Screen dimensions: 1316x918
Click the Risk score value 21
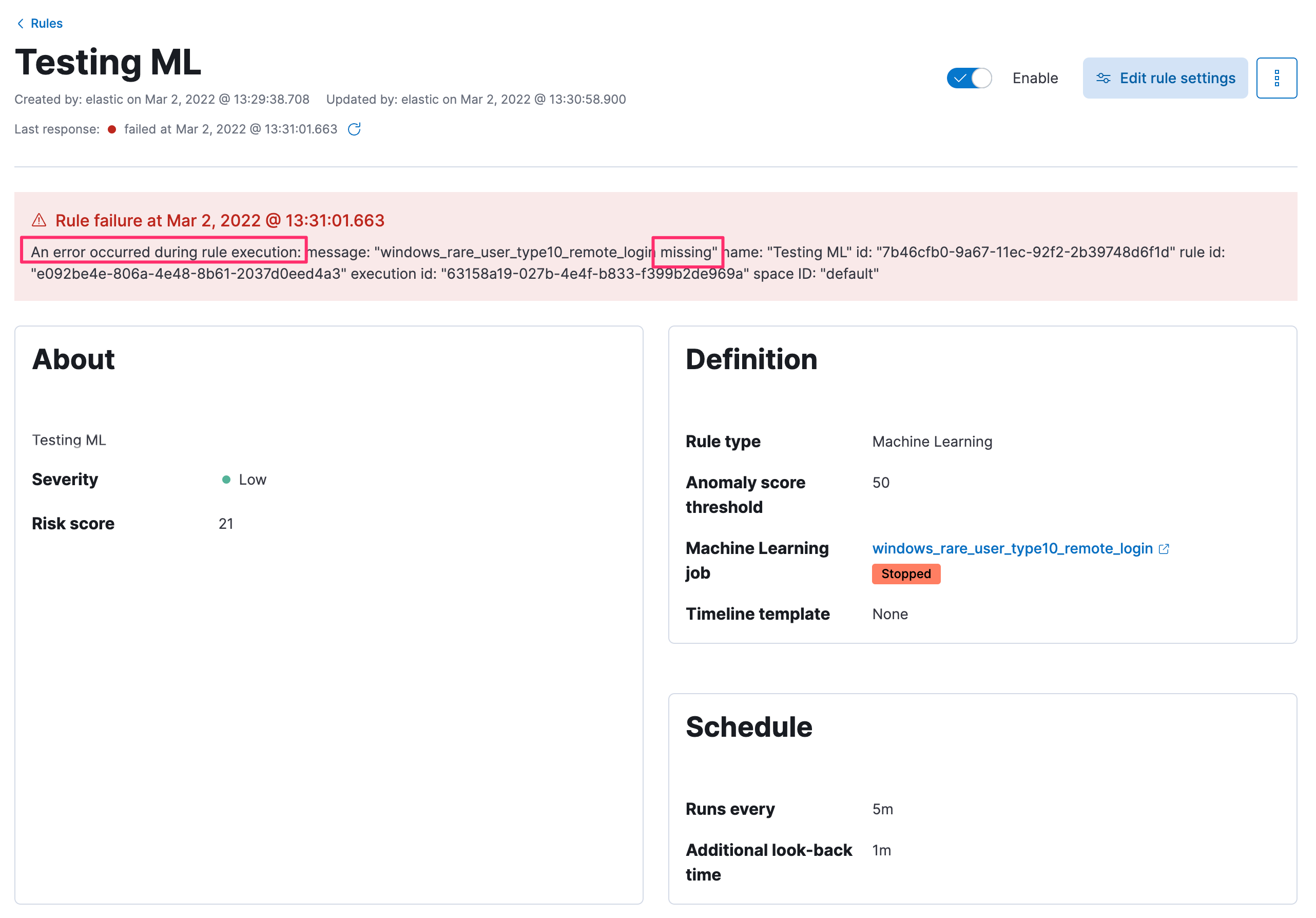coord(226,523)
